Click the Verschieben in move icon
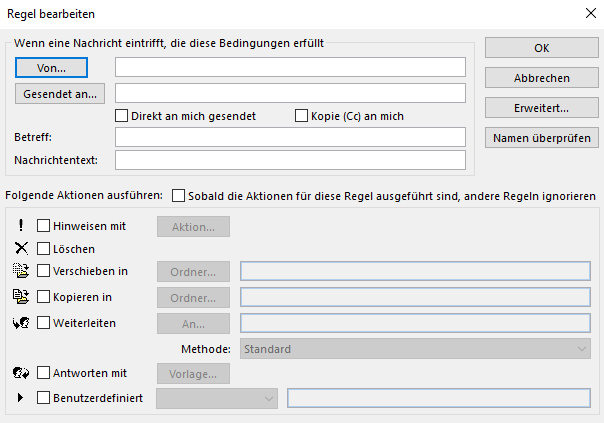The width and height of the screenshot is (604, 423). click(x=21, y=270)
